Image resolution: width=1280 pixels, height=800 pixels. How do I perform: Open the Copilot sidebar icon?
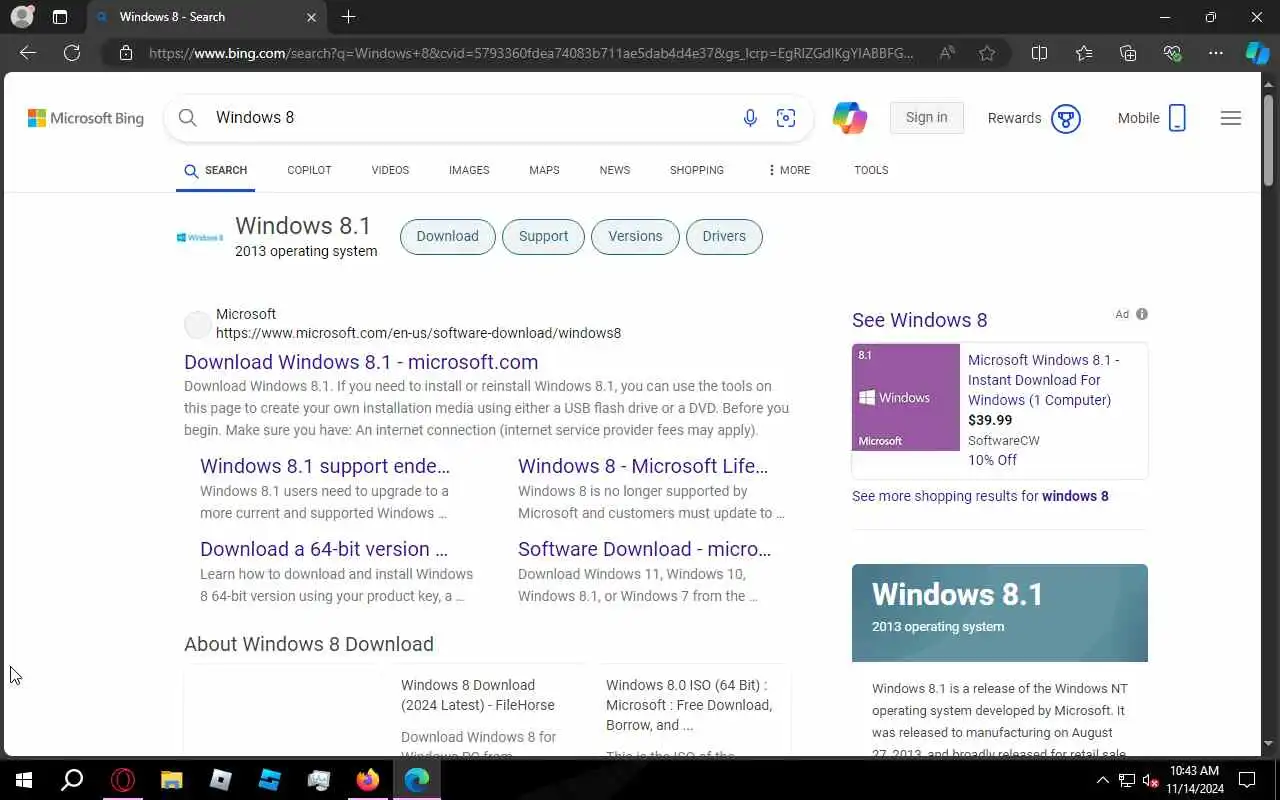[1257, 53]
